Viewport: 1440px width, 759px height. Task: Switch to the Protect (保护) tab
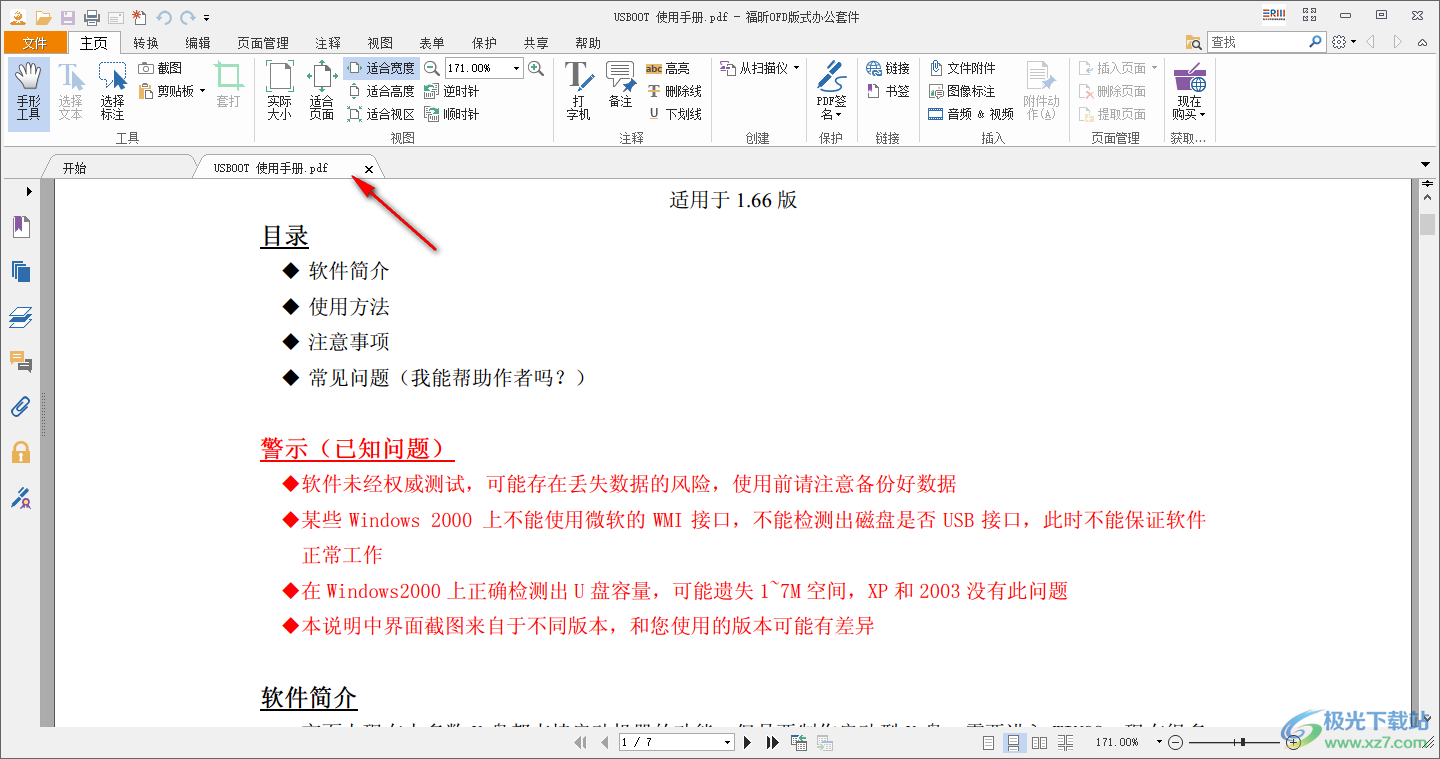[x=484, y=43]
